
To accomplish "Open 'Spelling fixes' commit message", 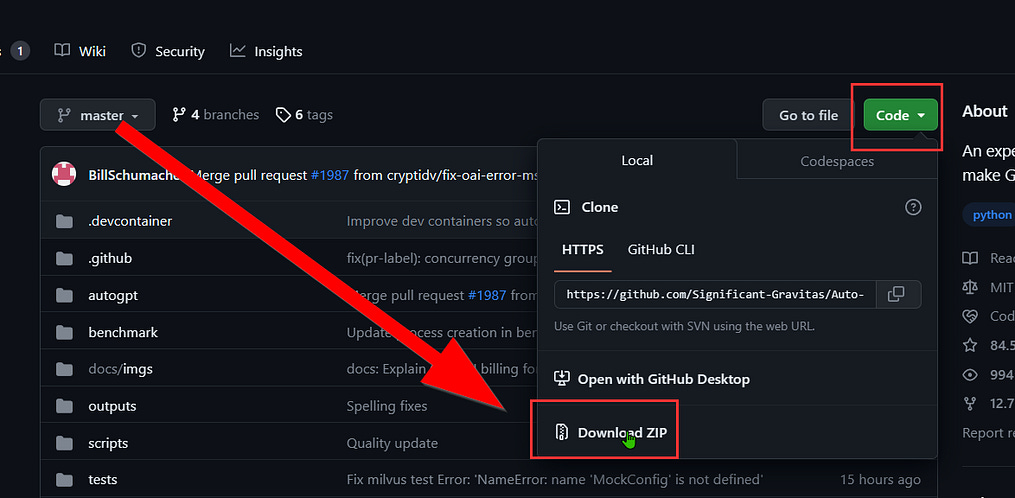I will point(387,407).
